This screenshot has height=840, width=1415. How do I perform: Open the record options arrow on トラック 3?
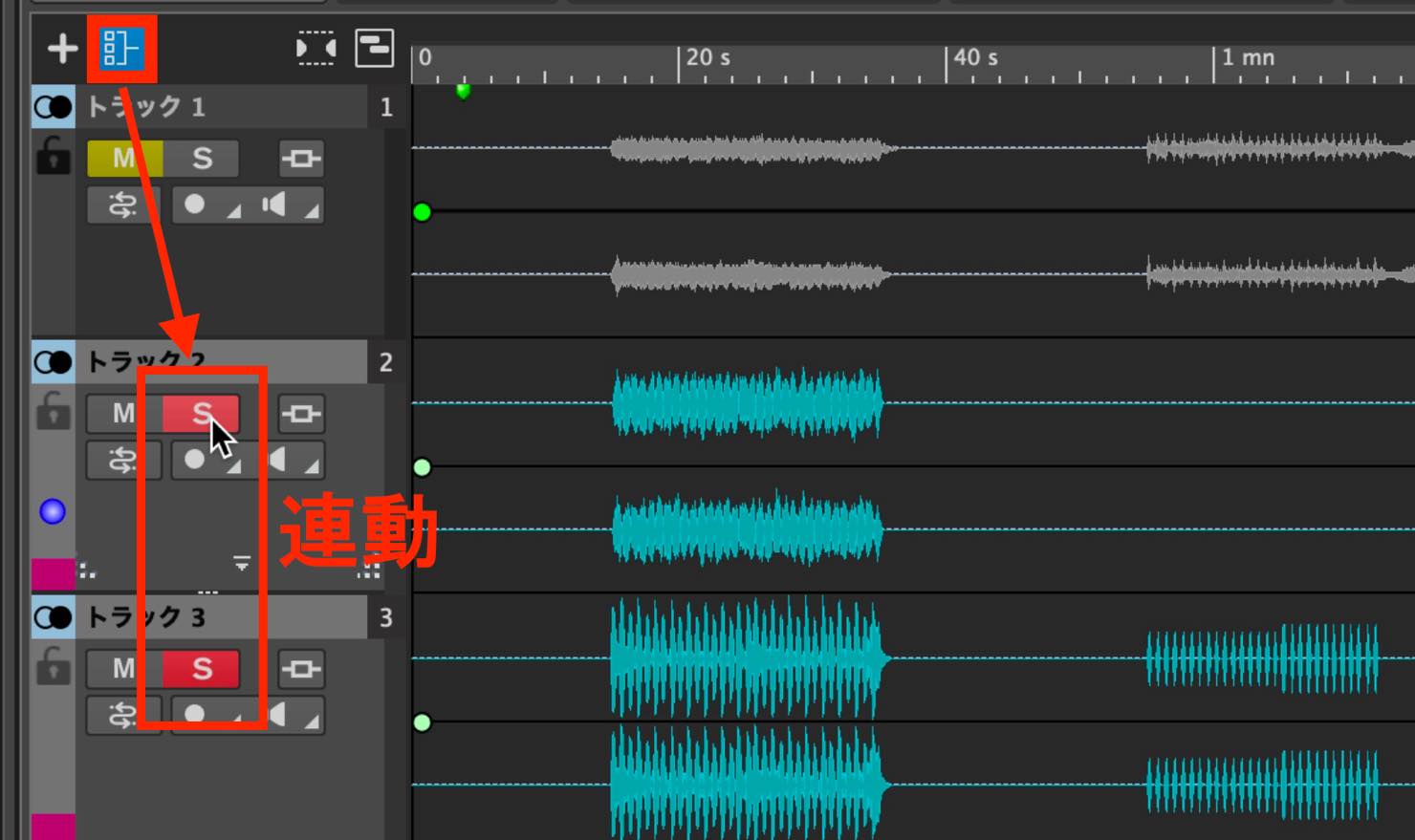click(x=234, y=722)
